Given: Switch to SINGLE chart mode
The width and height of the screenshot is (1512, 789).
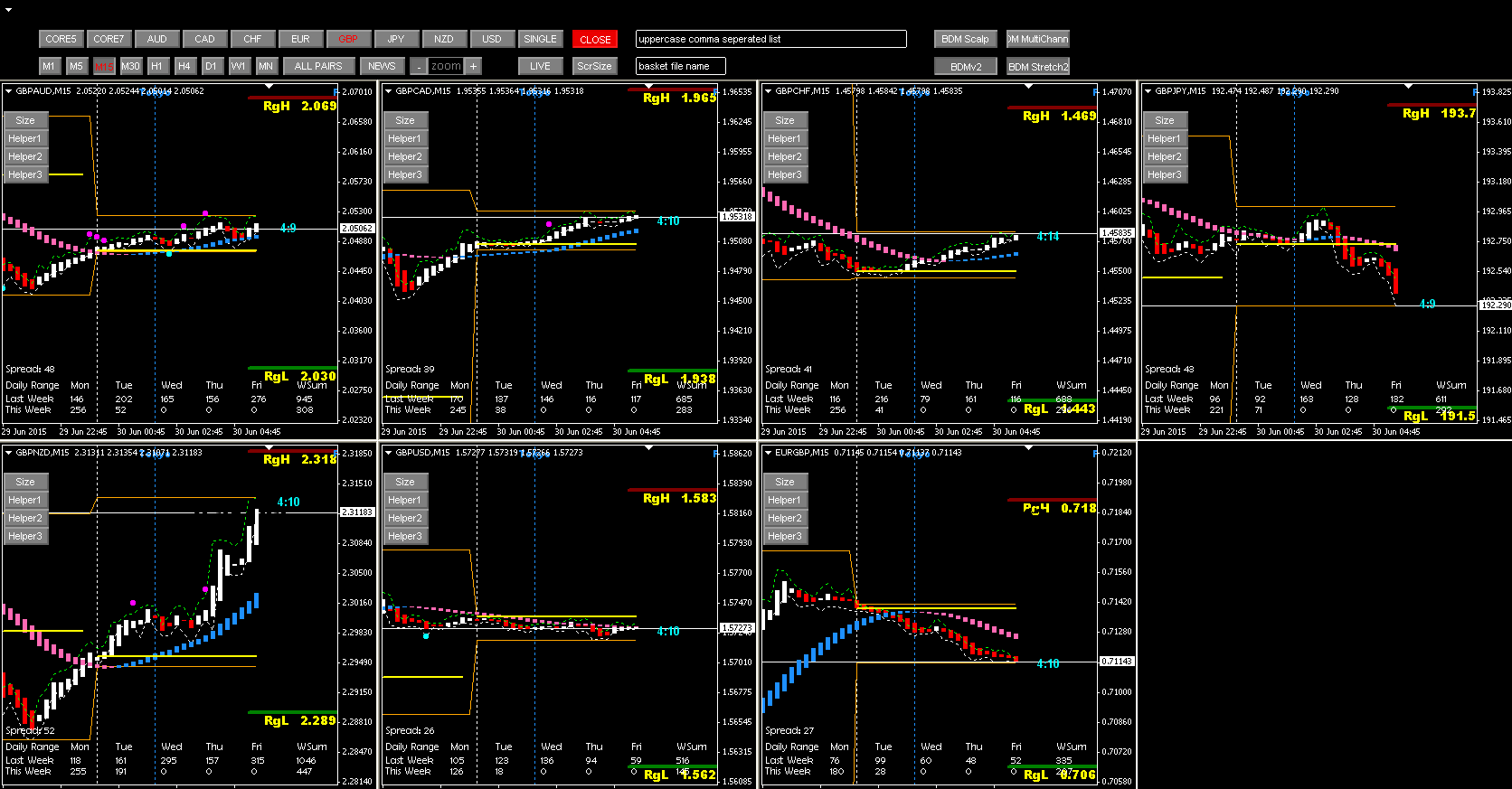Looking at the screenshot, I should click(541, 39).
